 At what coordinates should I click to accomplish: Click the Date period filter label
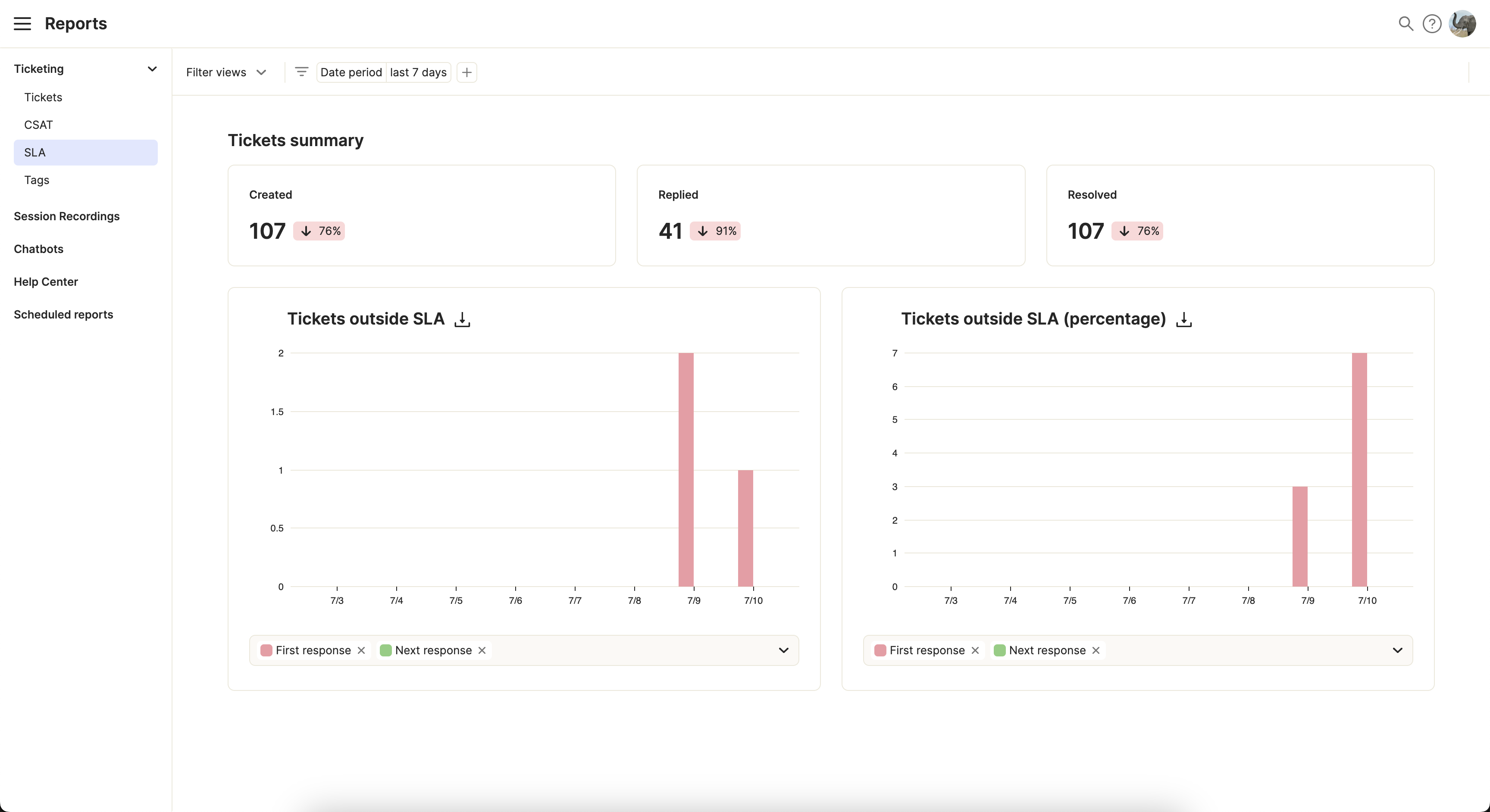pyautogui.click(x=351, y=72)
